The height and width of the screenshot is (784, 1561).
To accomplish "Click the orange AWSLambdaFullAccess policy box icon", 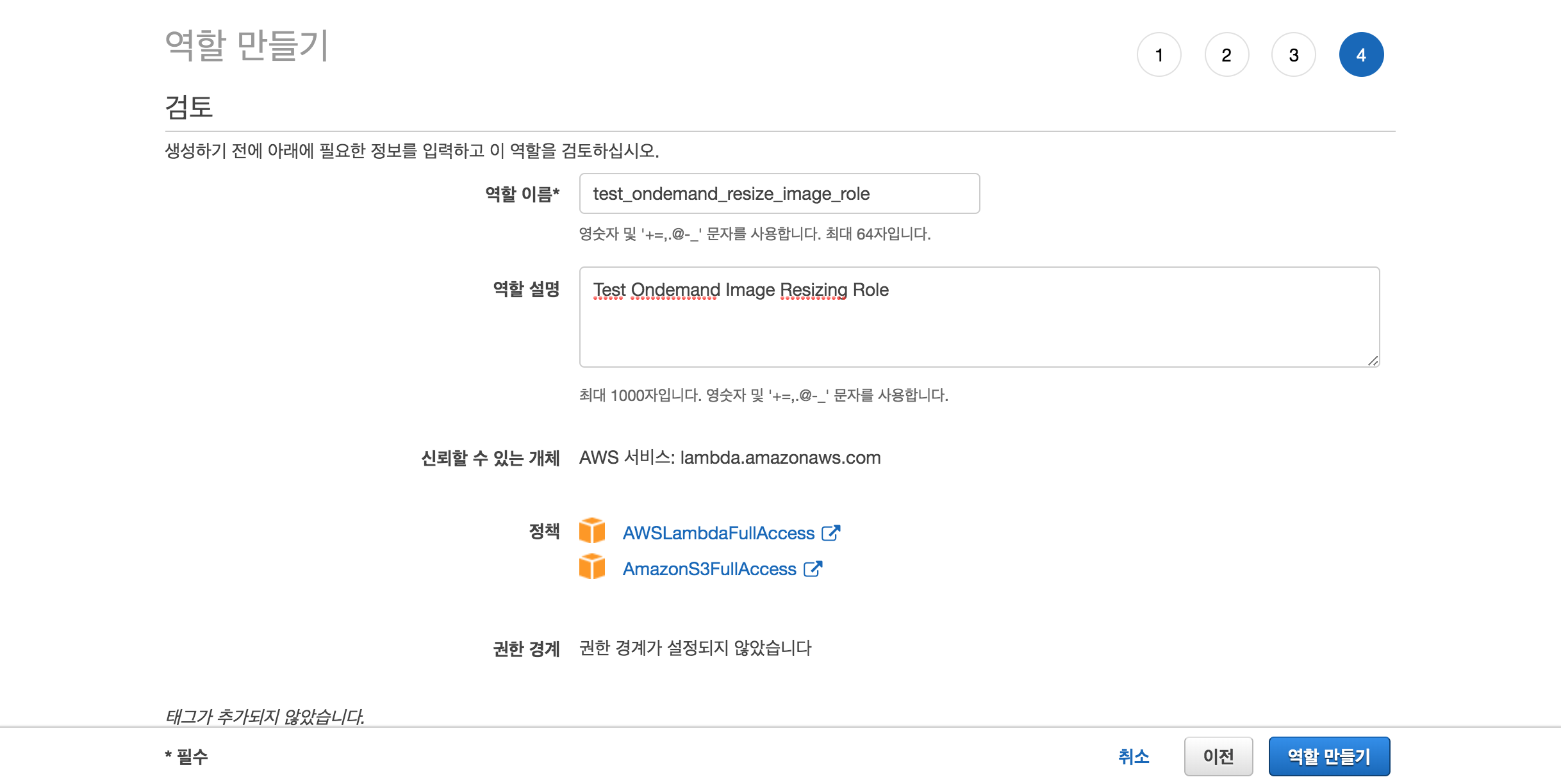I will point(591,531).
